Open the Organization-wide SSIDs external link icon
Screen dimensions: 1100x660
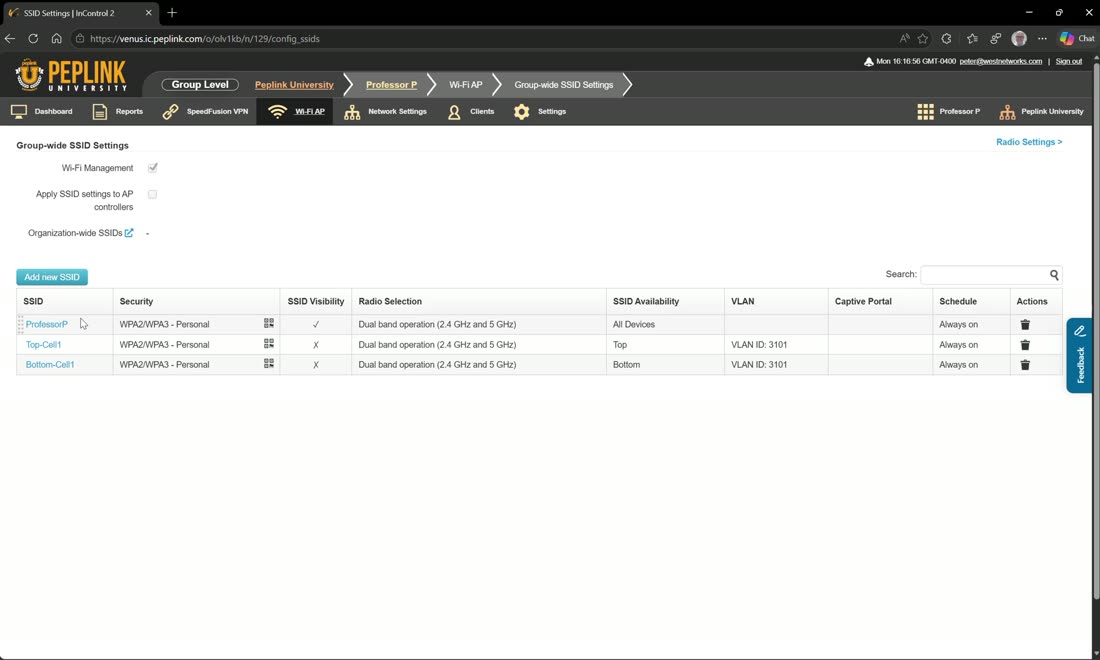pyautogui.click(x=129, y=233)
